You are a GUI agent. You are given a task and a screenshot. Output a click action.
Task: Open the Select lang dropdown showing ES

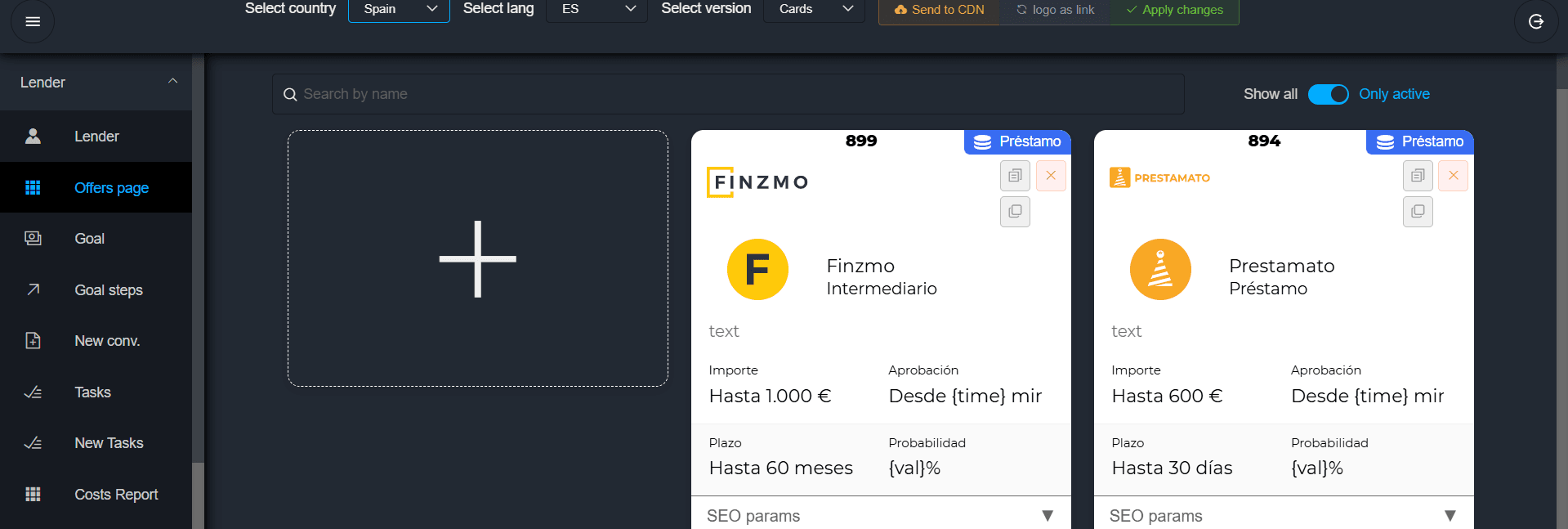pos(596,10)
